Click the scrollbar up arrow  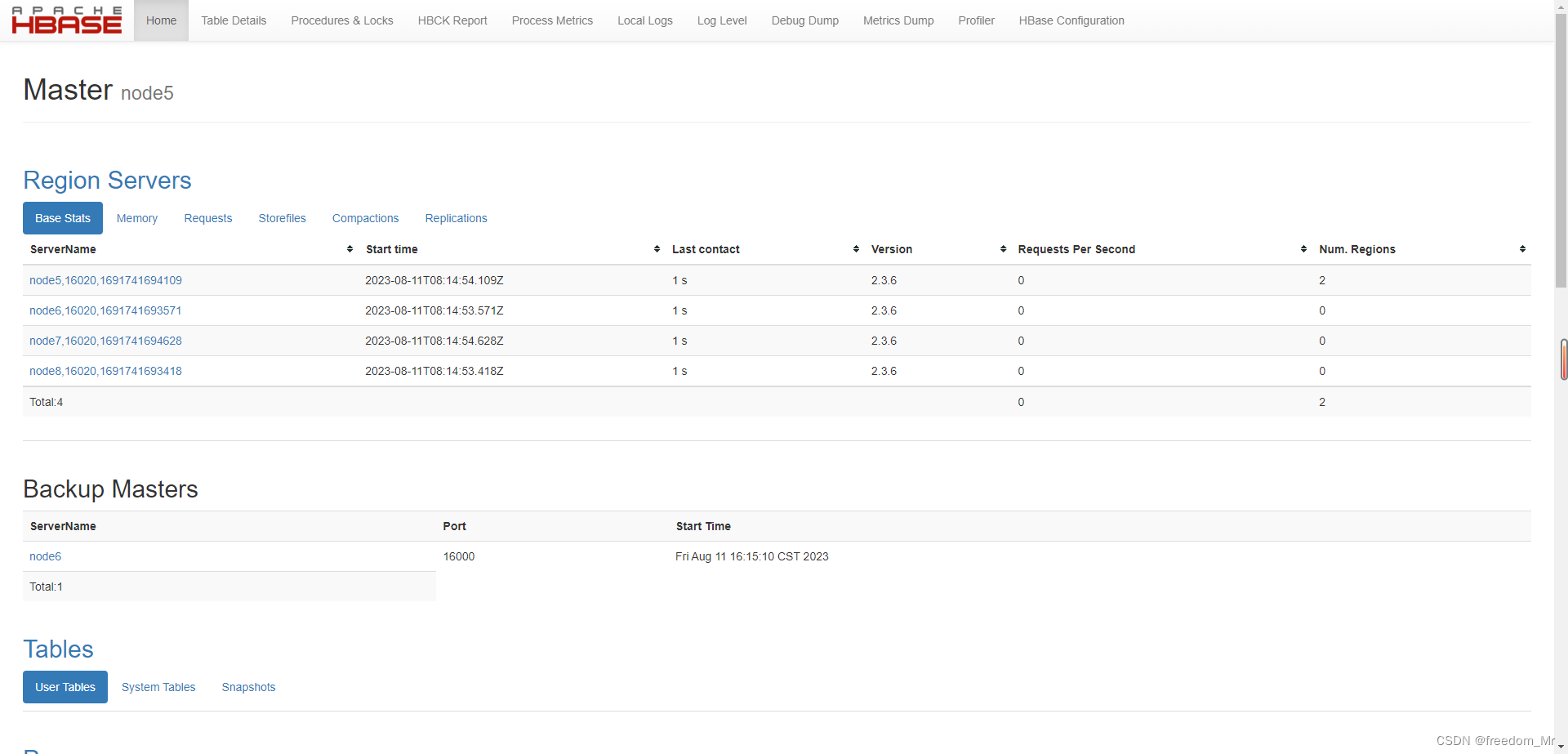(1561, 6)
